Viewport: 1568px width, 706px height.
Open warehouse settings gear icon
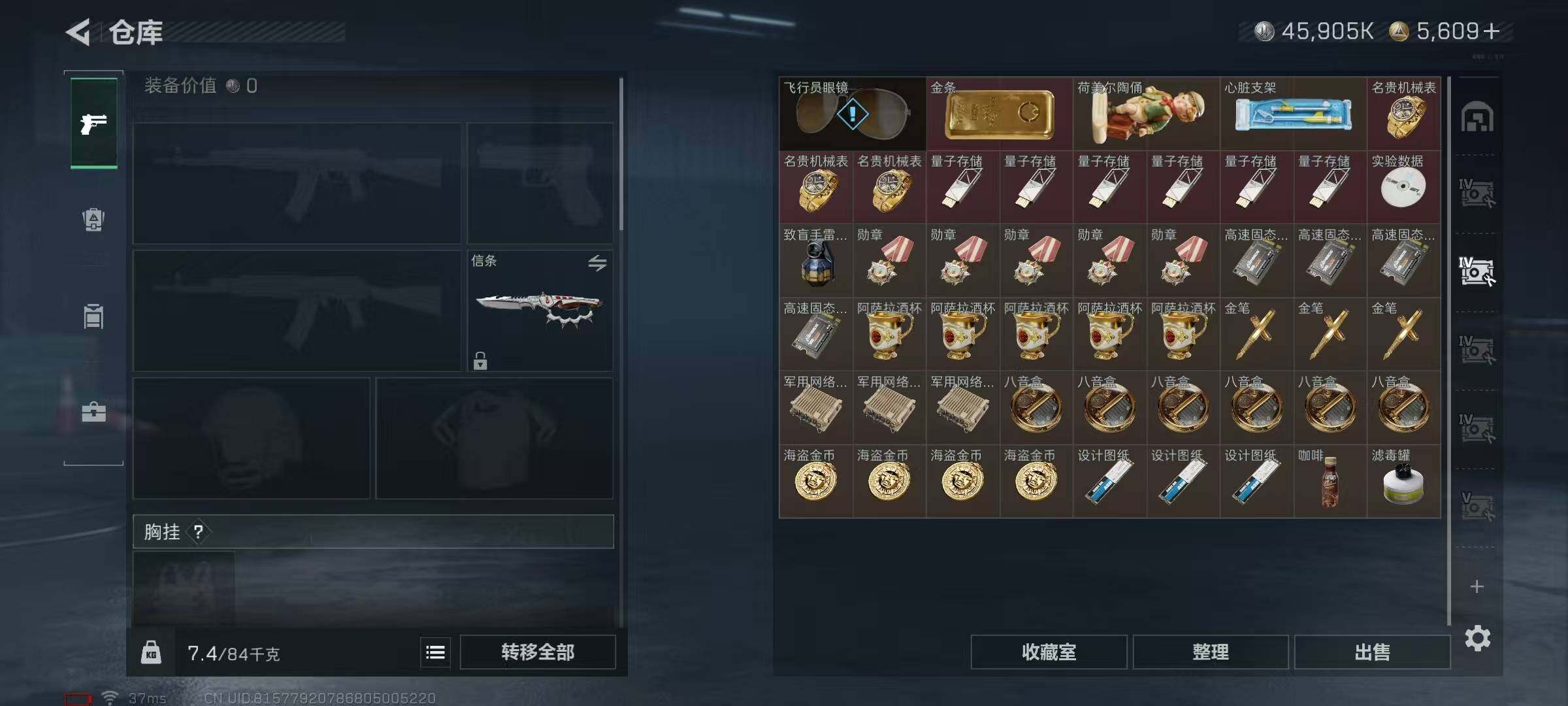click(x=1477, y=638)
